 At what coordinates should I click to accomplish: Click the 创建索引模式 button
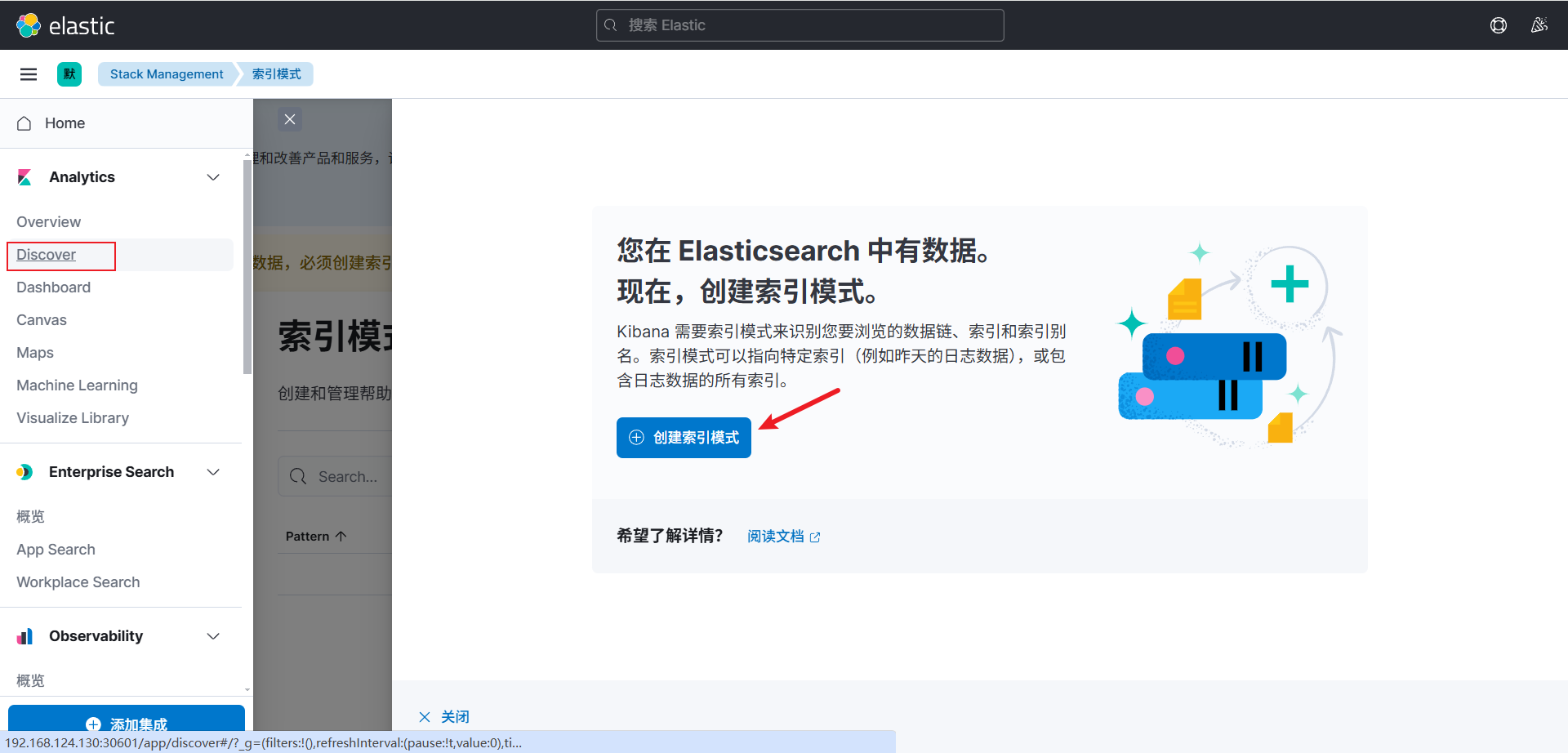click(684, 438)
